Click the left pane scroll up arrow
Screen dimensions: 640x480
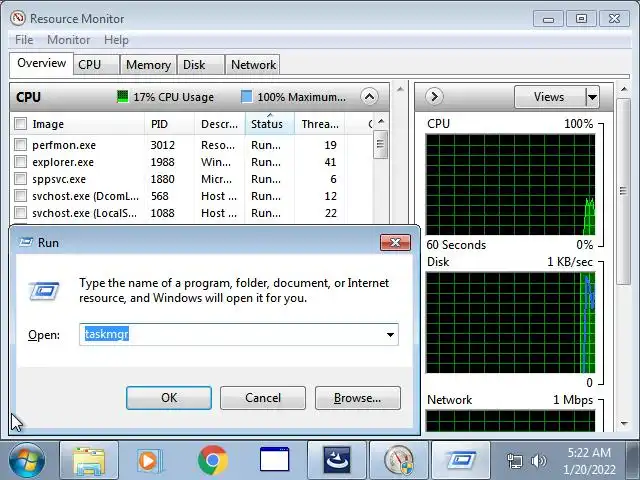[400, 89]
